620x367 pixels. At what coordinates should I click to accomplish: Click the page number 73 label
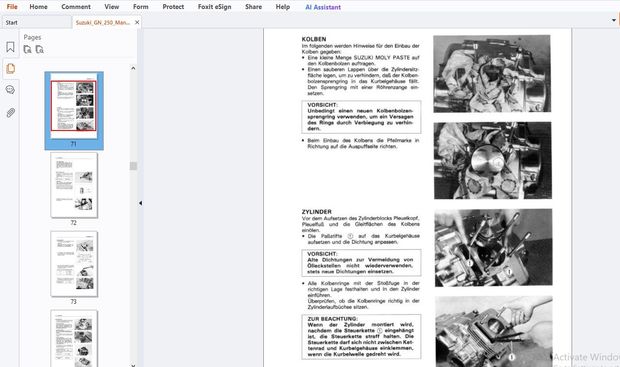(x=74, y=301)
